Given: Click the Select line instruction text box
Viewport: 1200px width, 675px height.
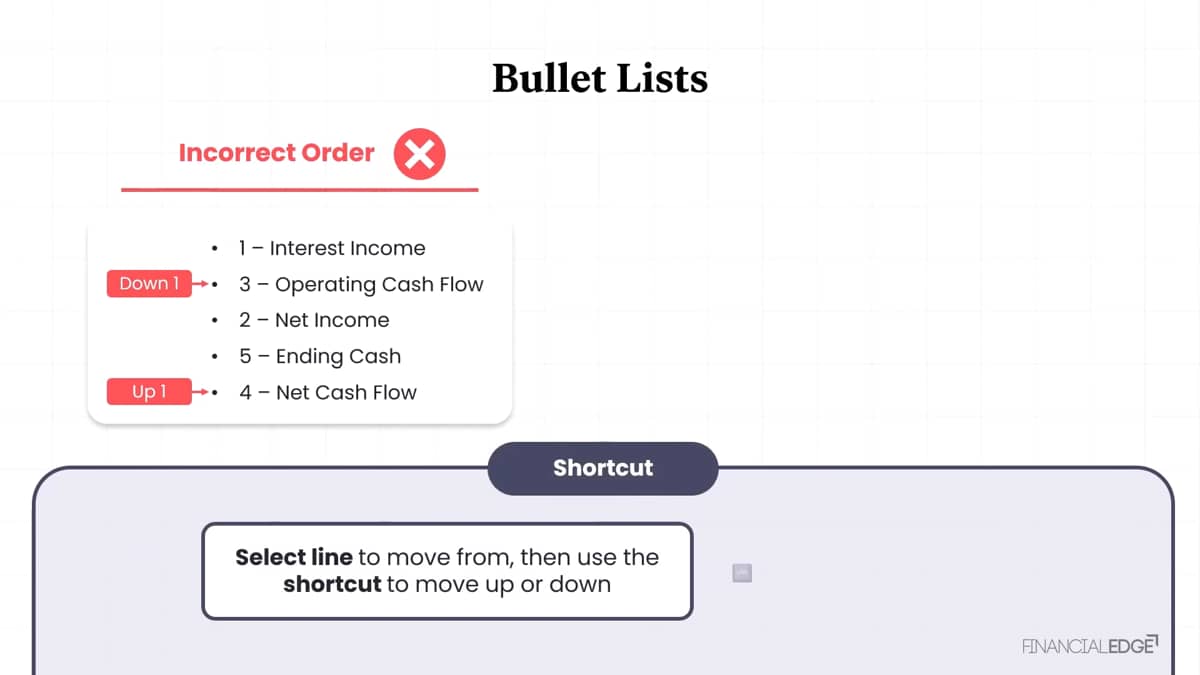Looking at the screenshot, I should [447, 571].
